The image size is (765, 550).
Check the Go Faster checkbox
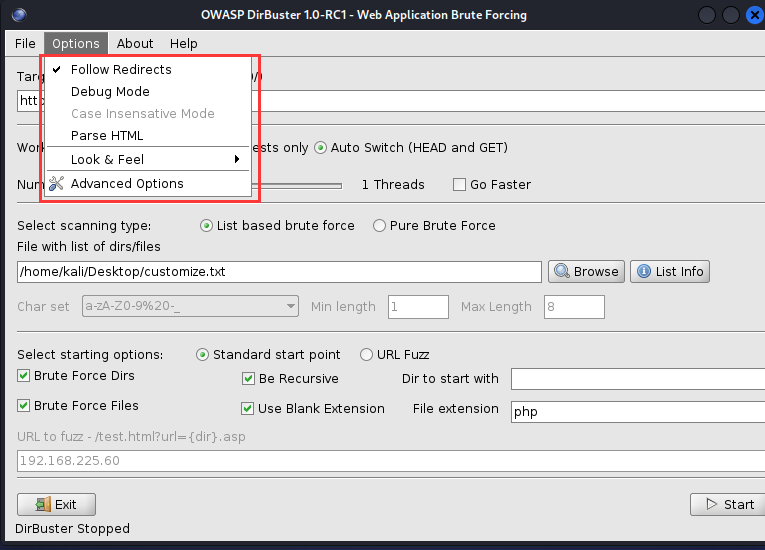pyautogui.click(x=459, y=184)
